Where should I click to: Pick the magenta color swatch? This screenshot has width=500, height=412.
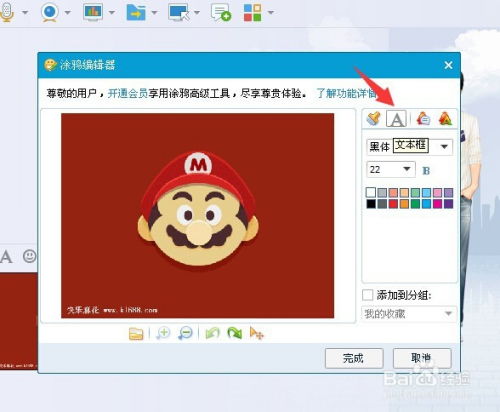point(437,204)
